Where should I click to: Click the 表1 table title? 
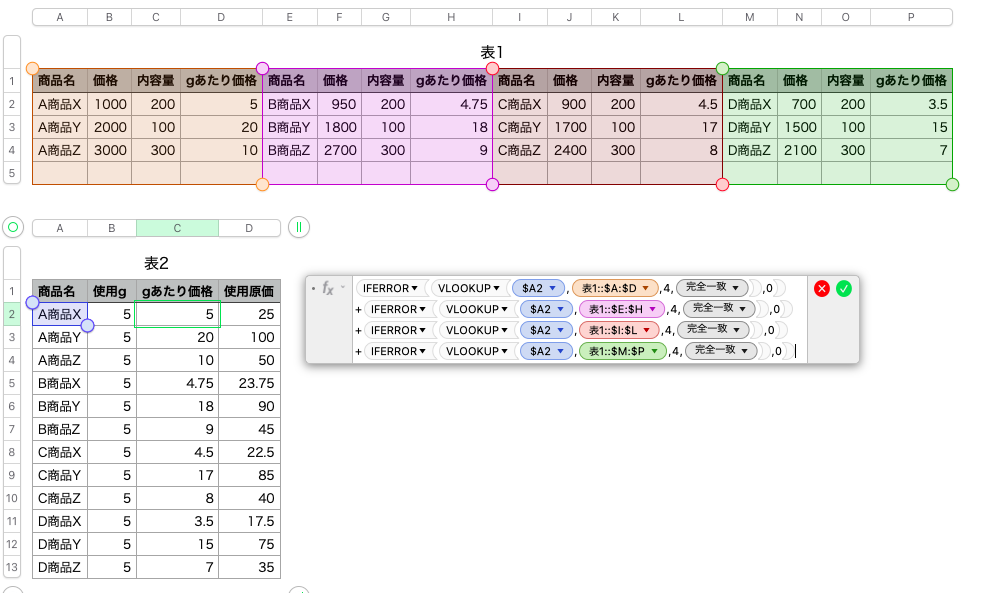[x=492, y=52]
